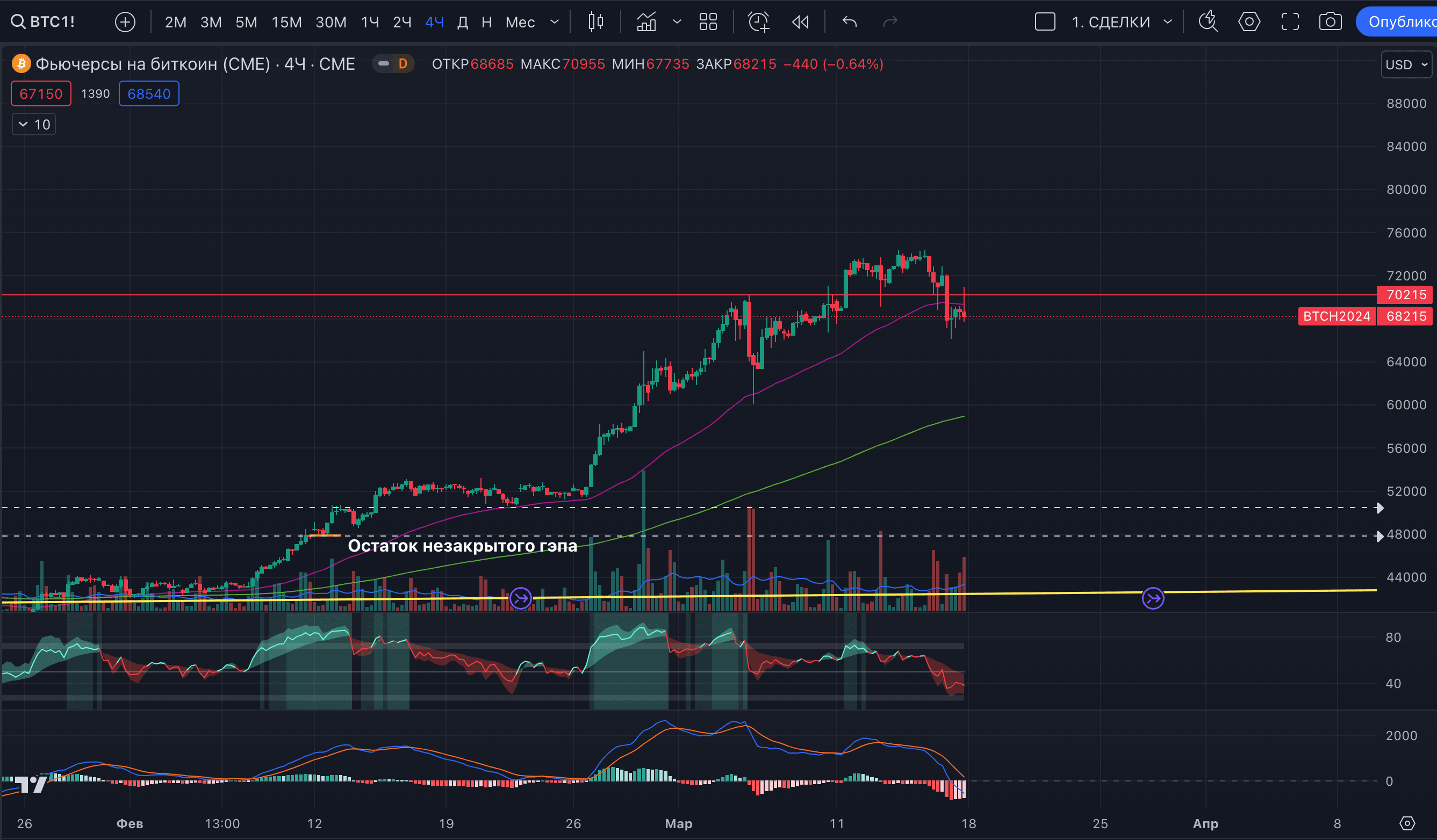Open the layout grid templates icon
Image resolution: width=1437 pixels, height=840 pixels.
(708, 21)
